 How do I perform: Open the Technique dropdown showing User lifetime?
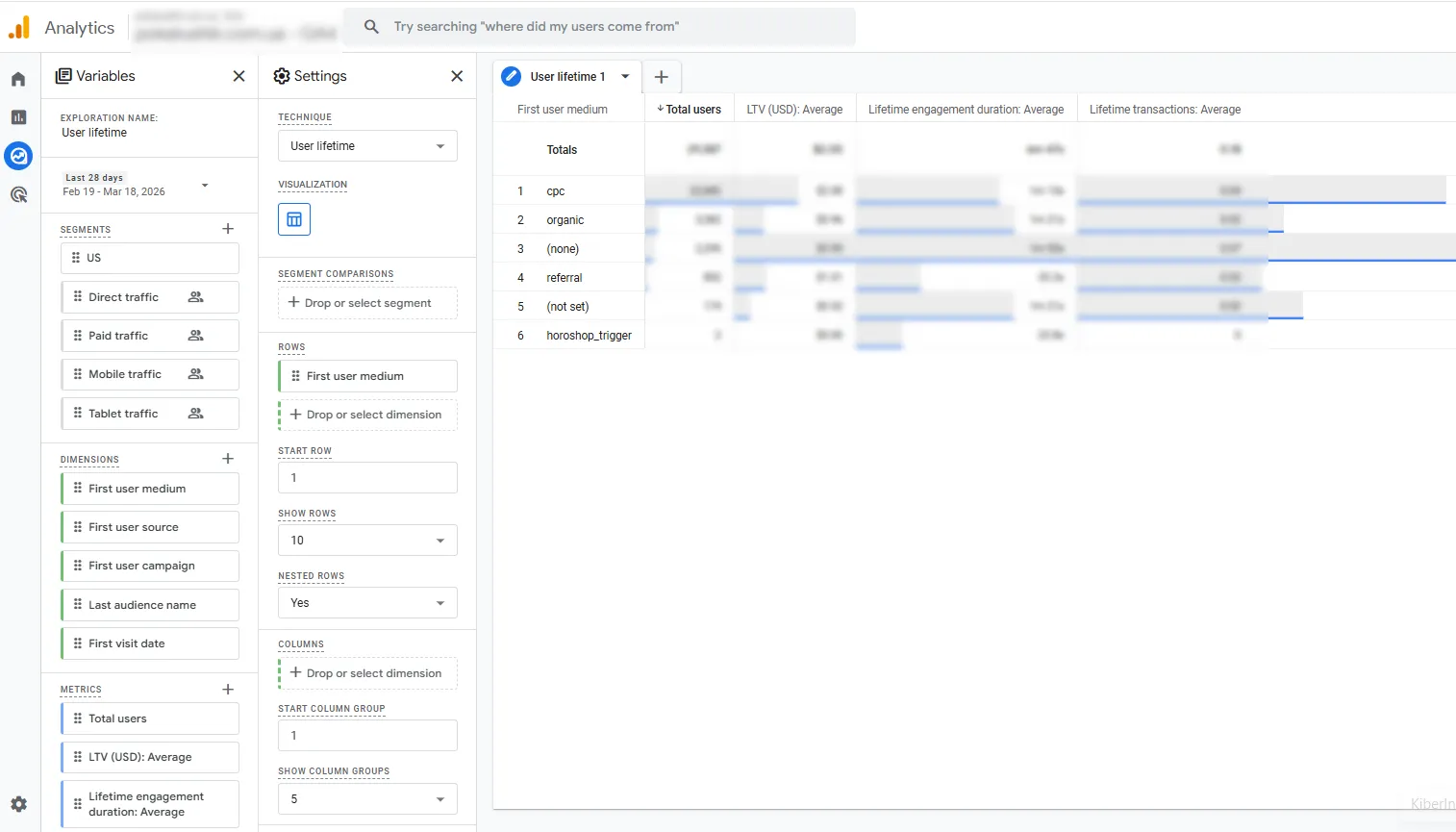(x=367, y=146)
